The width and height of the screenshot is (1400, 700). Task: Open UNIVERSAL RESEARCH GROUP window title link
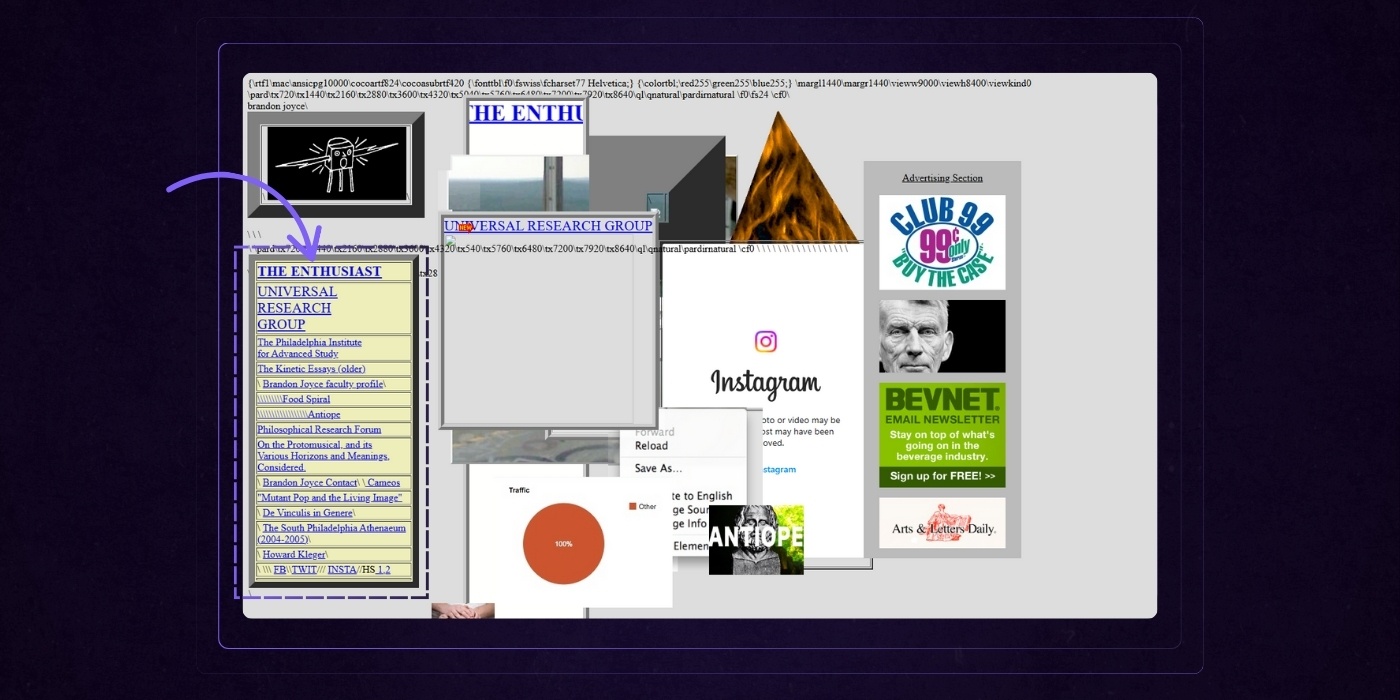coord(548,226)
